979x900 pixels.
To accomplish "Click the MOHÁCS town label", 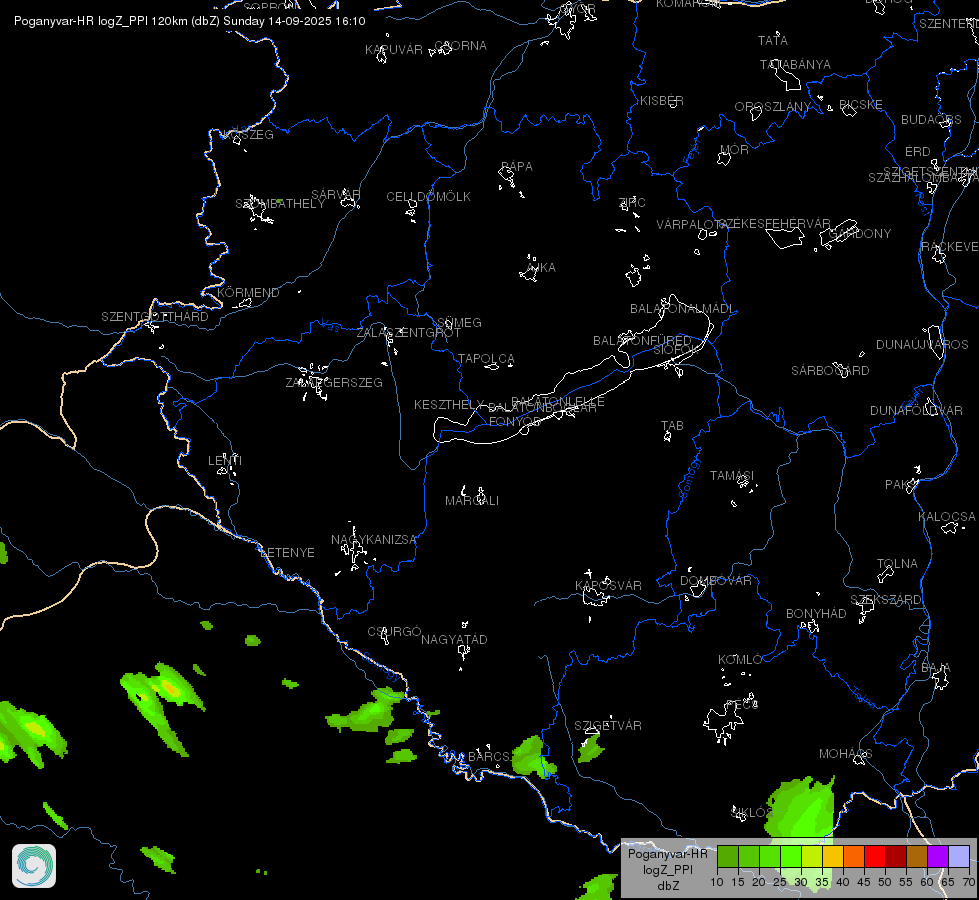I will tap(845, 754).
